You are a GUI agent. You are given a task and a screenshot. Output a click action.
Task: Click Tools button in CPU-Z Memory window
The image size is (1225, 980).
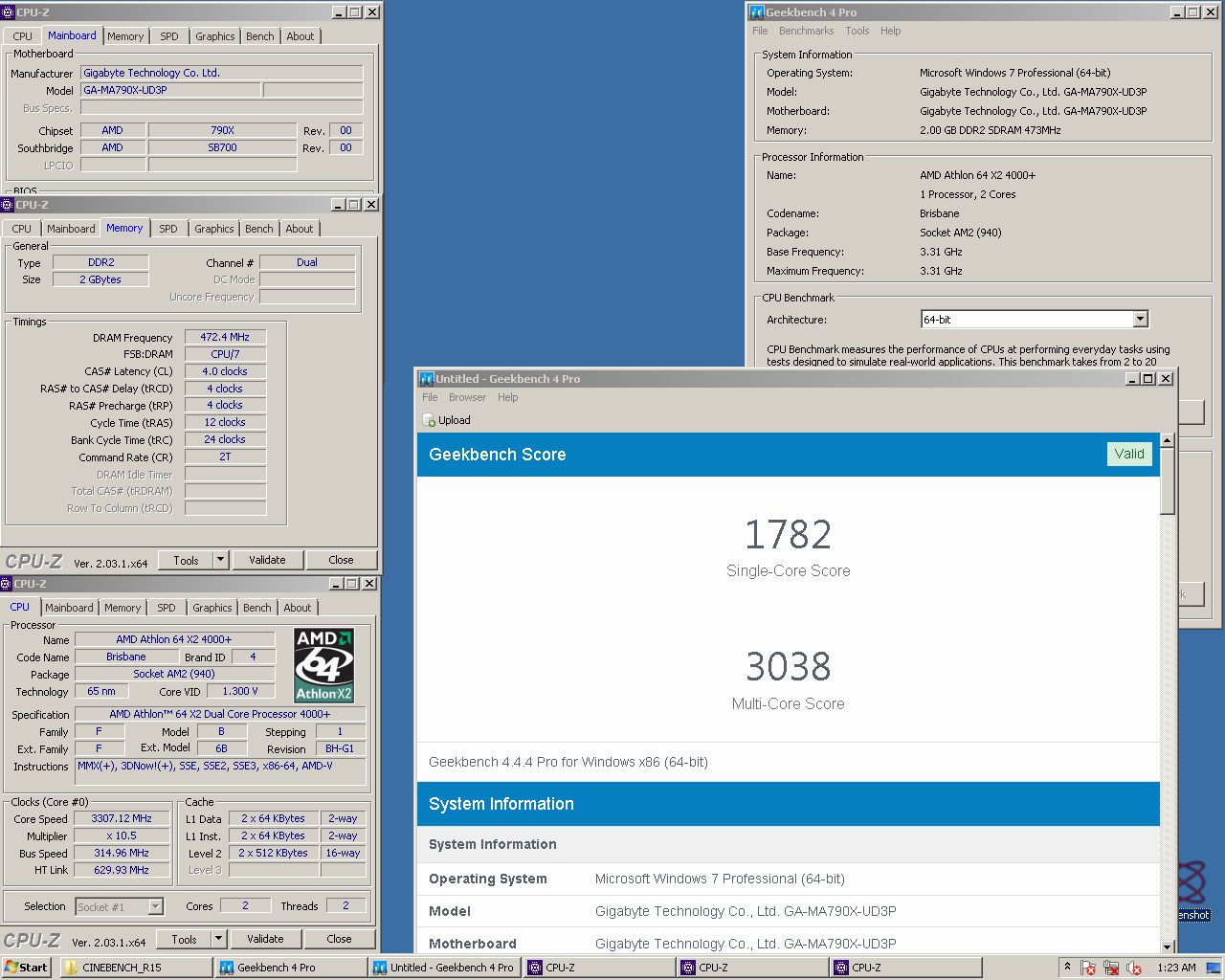coord(187,560)
